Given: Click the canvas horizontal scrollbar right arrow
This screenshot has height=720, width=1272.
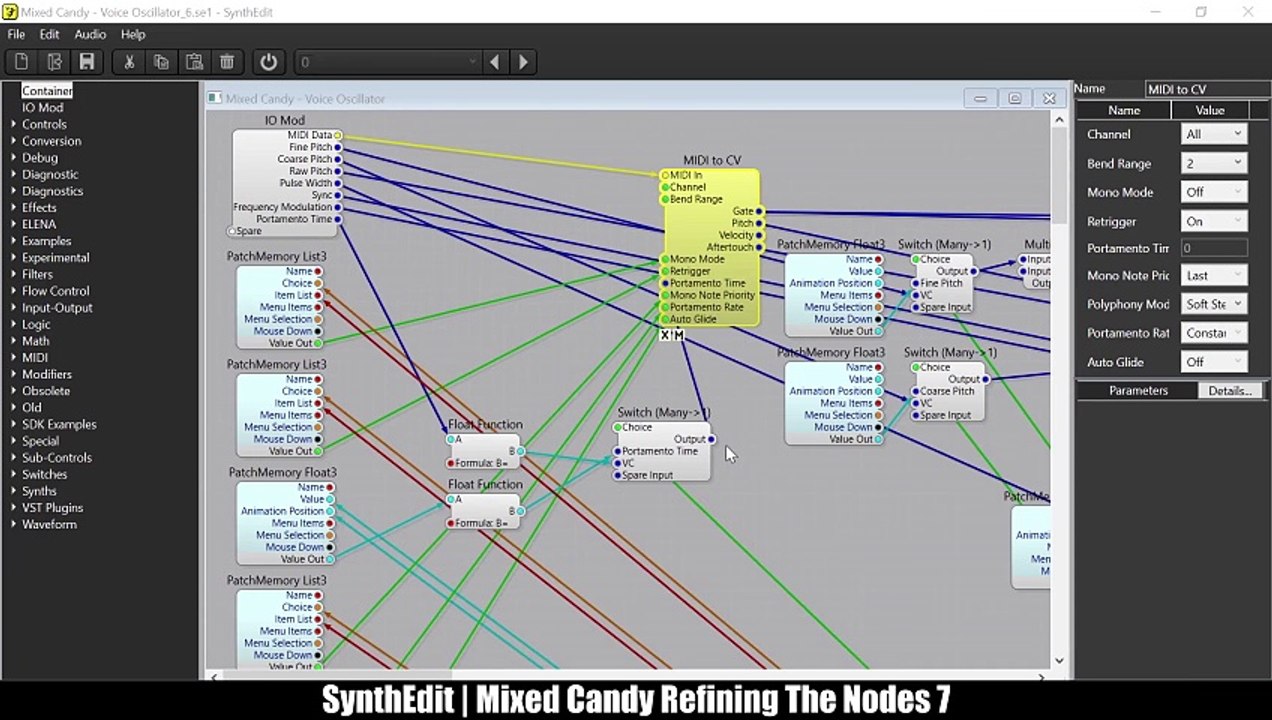Looking at the screenshot, I should click(x=1043, y=676).
